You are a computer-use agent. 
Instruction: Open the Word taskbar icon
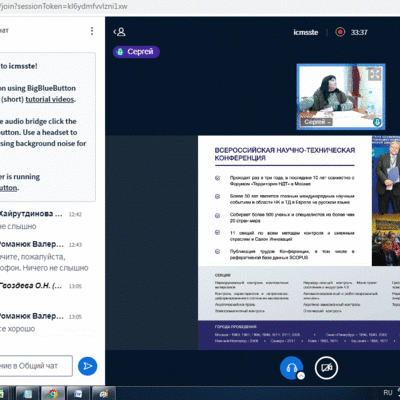tap(78, 394)
